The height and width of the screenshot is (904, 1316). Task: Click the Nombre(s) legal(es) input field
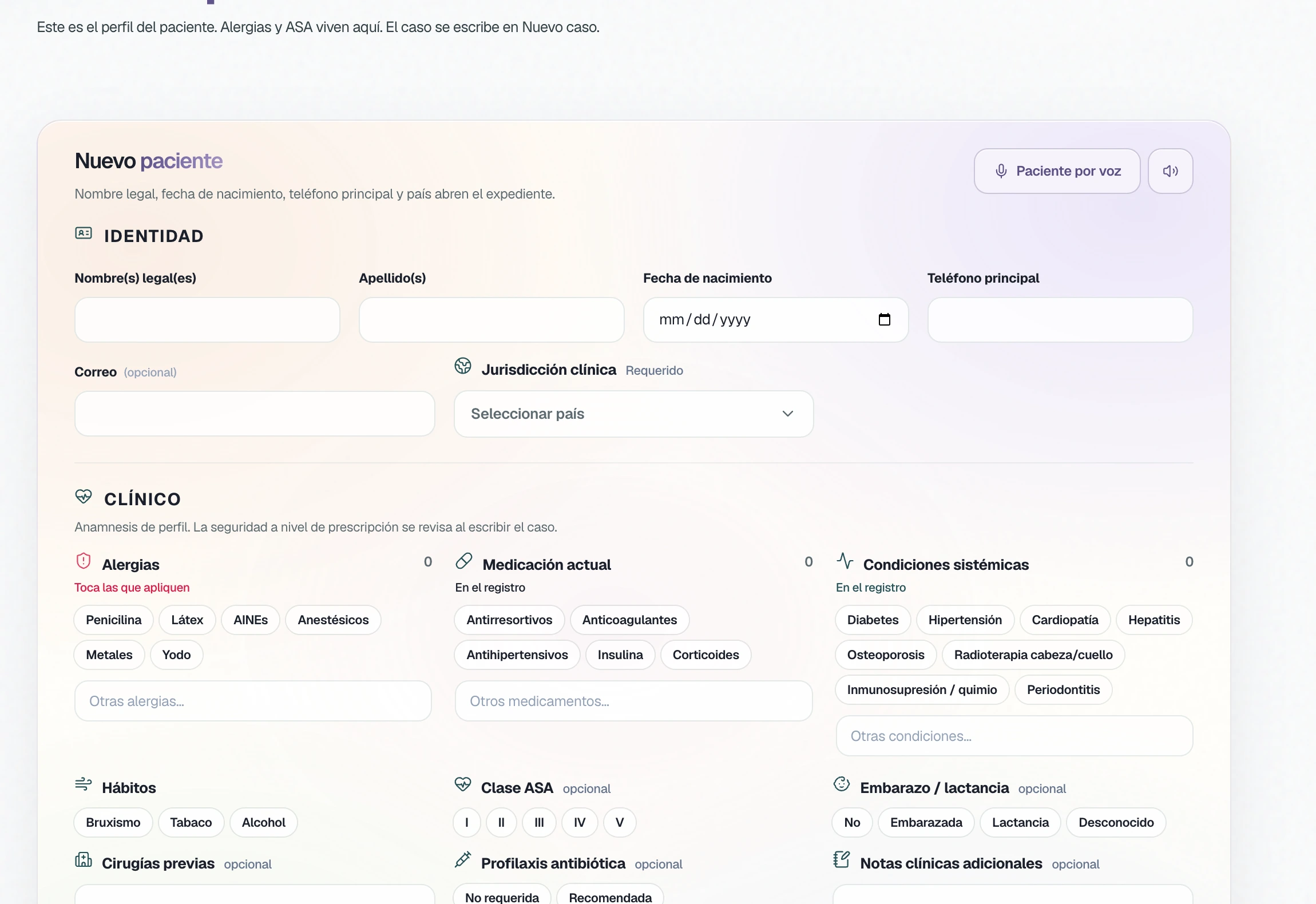[207, 320]
